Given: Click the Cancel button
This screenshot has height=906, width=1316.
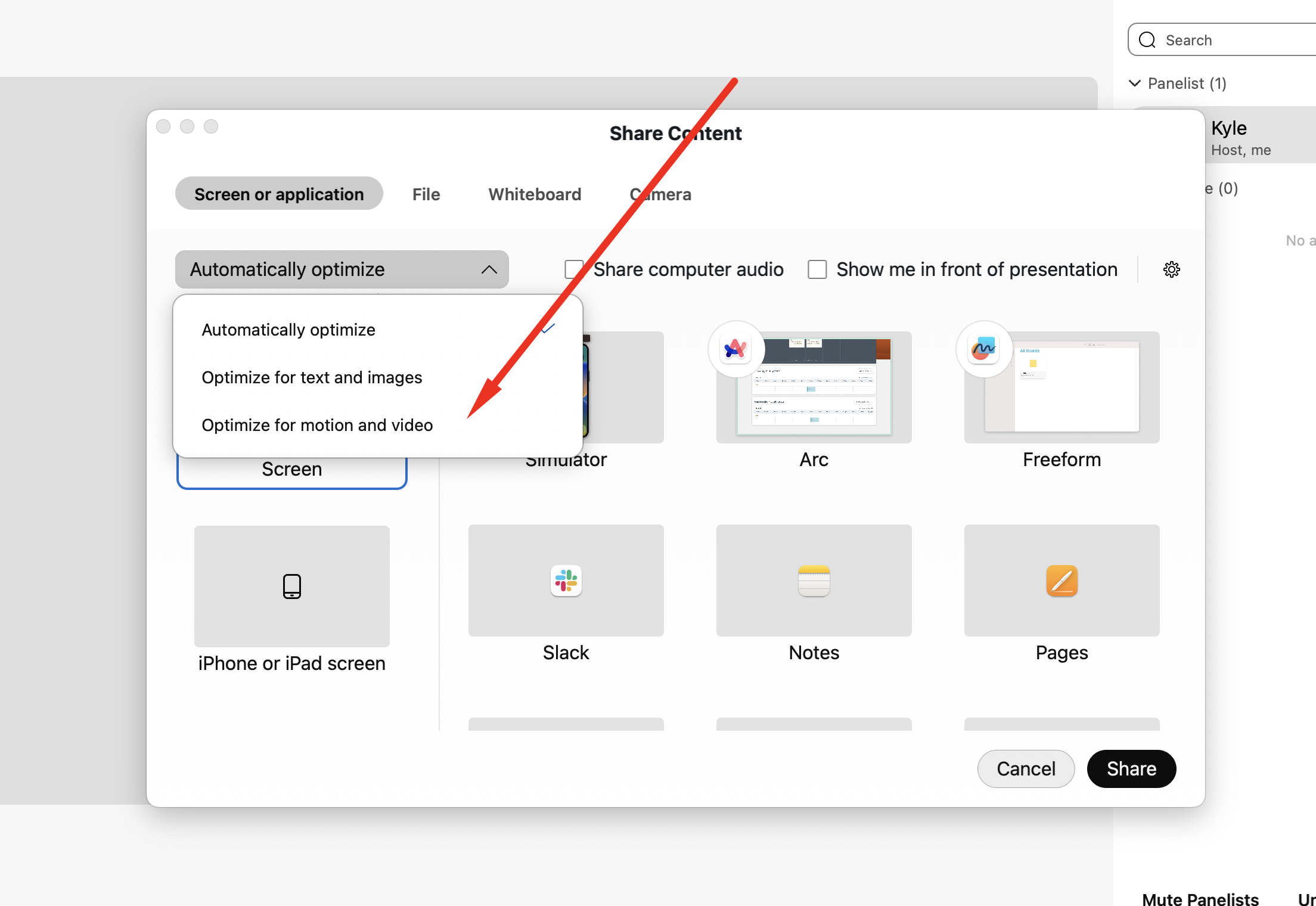Looking at the screenshot, I should pyautogui.click(x=1025, y=768).
